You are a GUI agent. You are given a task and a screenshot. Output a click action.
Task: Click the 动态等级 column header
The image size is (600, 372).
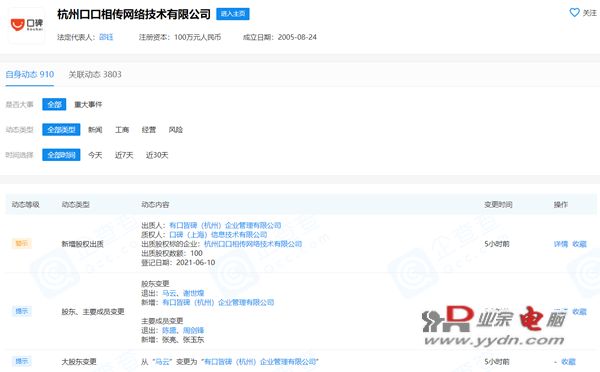tap(26, 204)
